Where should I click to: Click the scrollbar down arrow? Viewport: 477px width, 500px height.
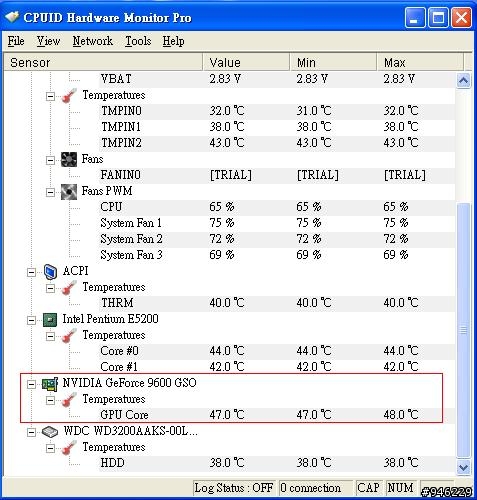tap(464, 467)
